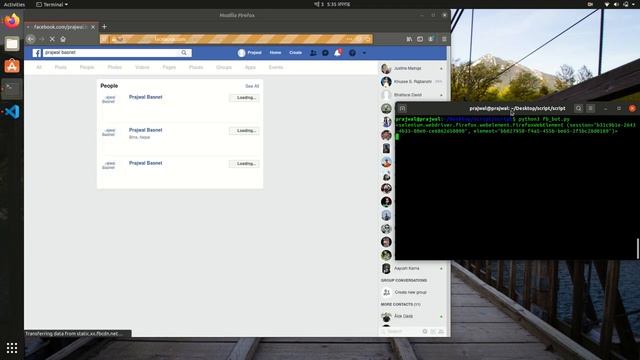This screenshot has width=640, height=360.
Task: Click chat sidebar search field
Action: tap(400, 331)
